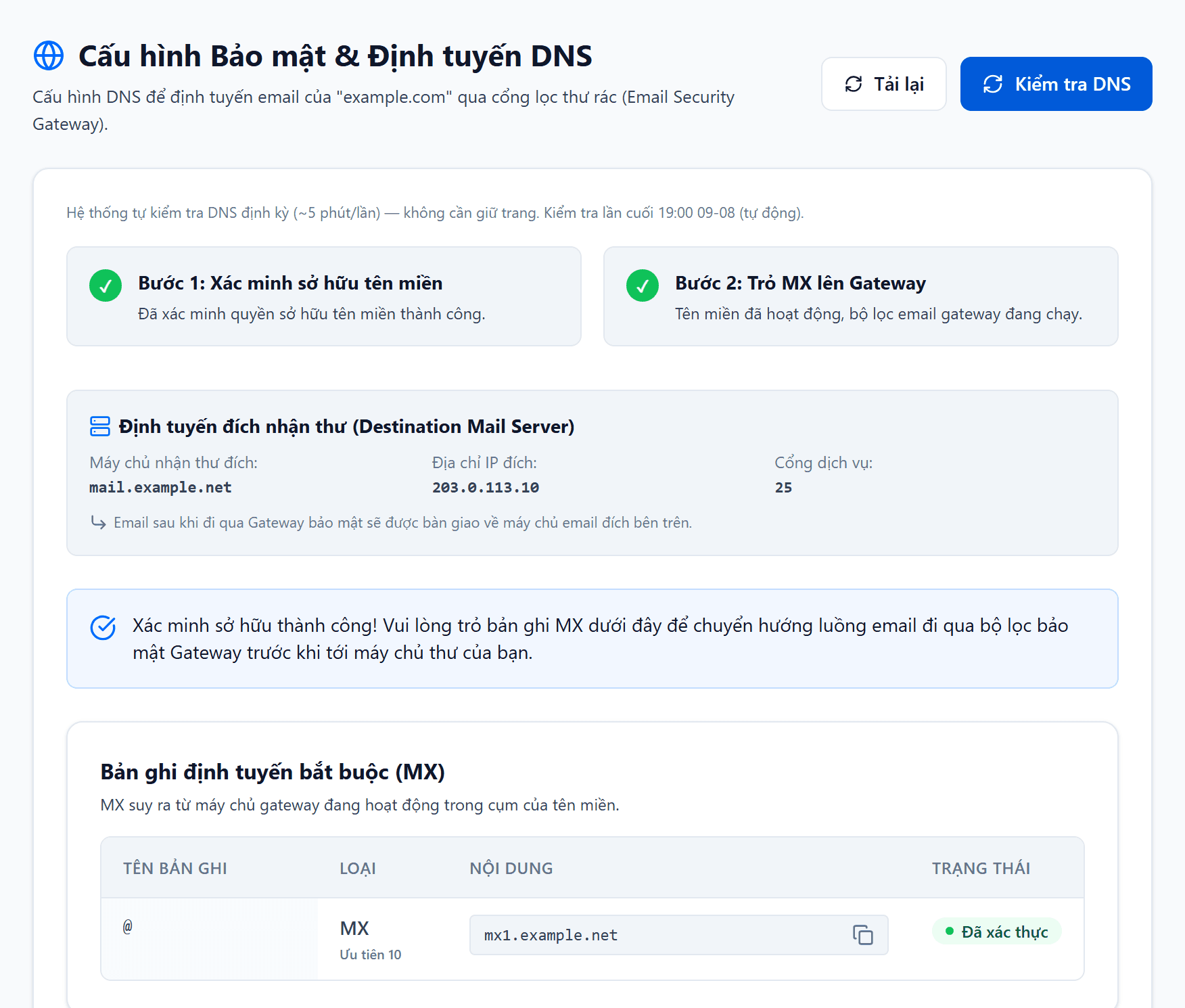Click the Bản ghi định tuyến bắt buộc (MX) heading
Viewport: 1185px width, 1008px height.
273,772
